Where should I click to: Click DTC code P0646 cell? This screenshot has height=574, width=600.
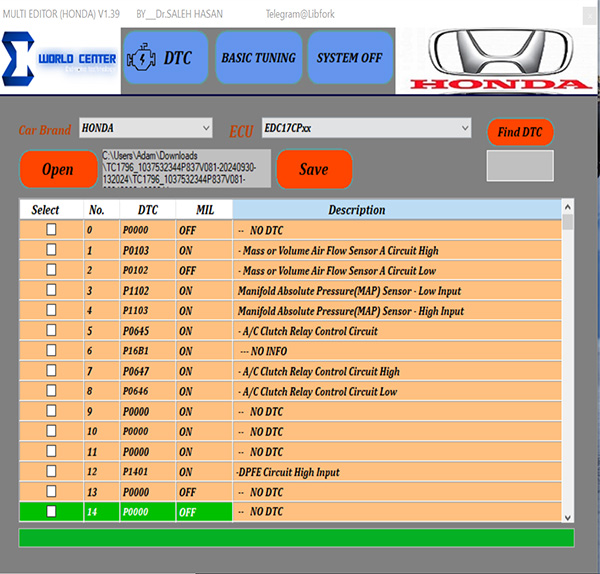tap(148, 391)
